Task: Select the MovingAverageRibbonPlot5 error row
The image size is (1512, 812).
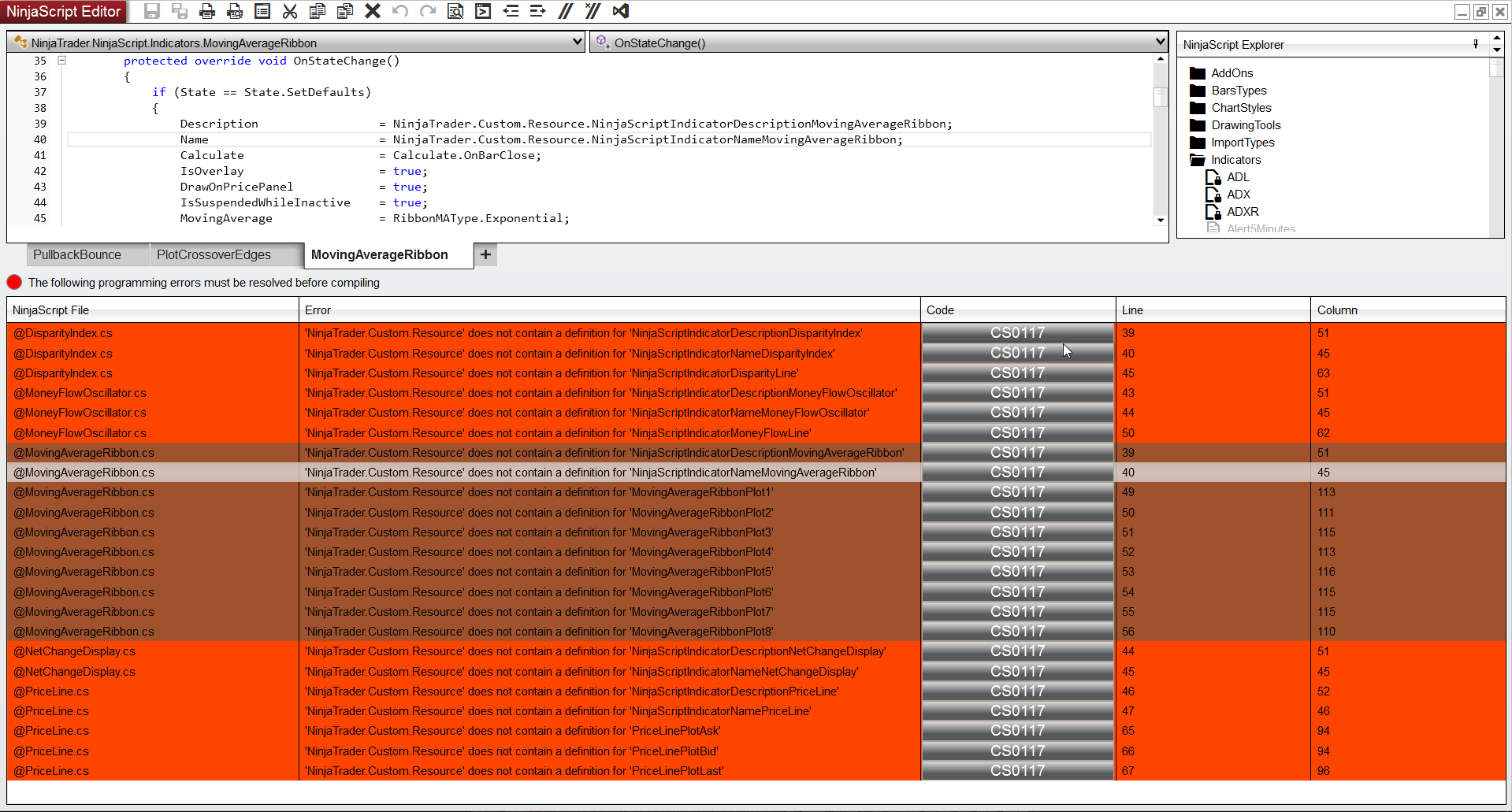Action: pos(756,572)
